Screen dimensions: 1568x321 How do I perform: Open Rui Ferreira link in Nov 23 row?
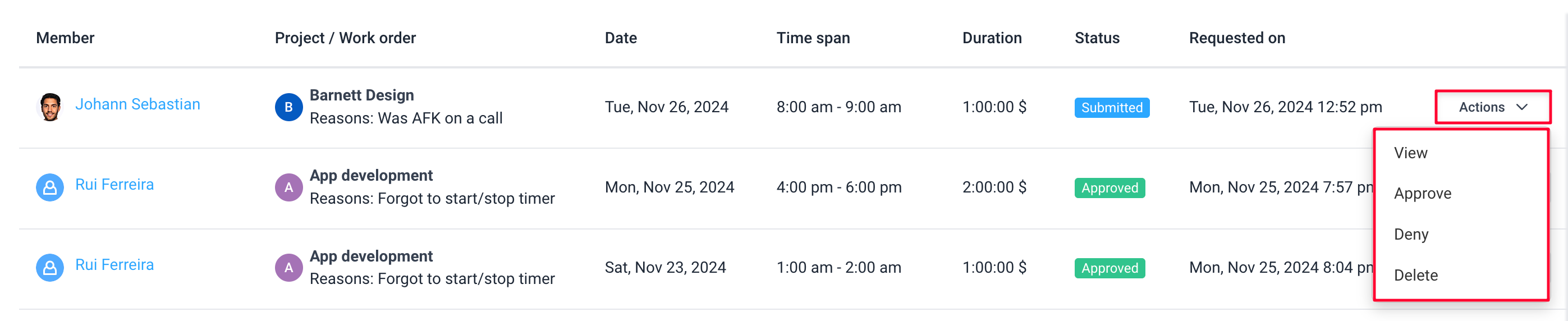[114, 265]
